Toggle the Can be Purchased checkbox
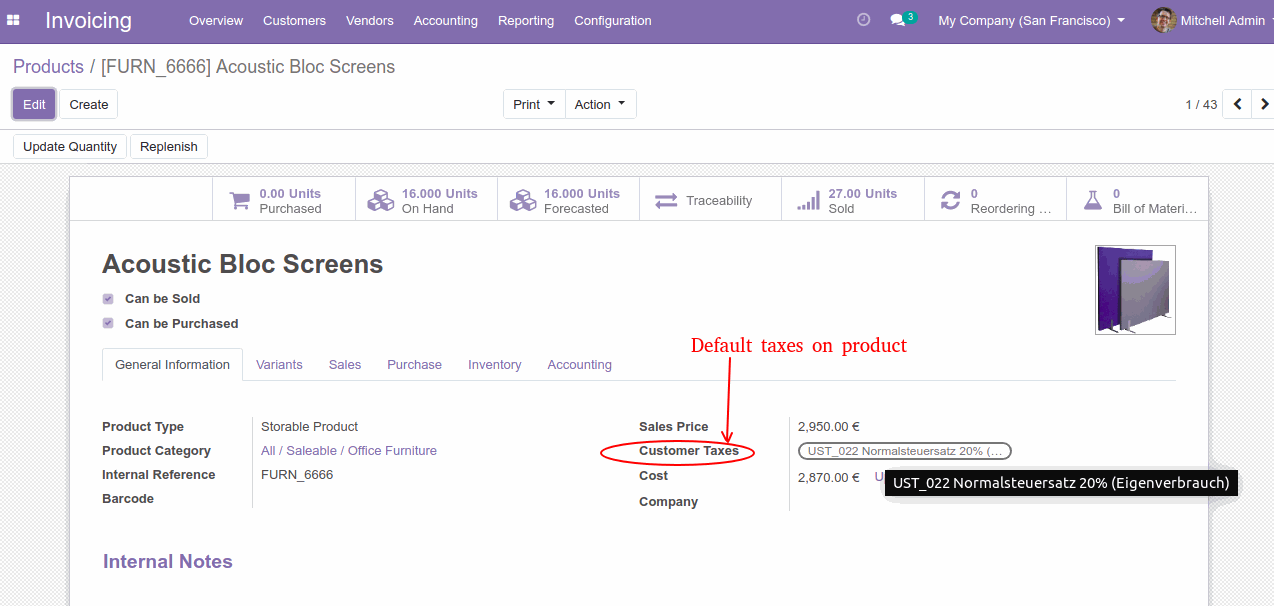This screenshot has width=1274, height=606. [108, 324]
